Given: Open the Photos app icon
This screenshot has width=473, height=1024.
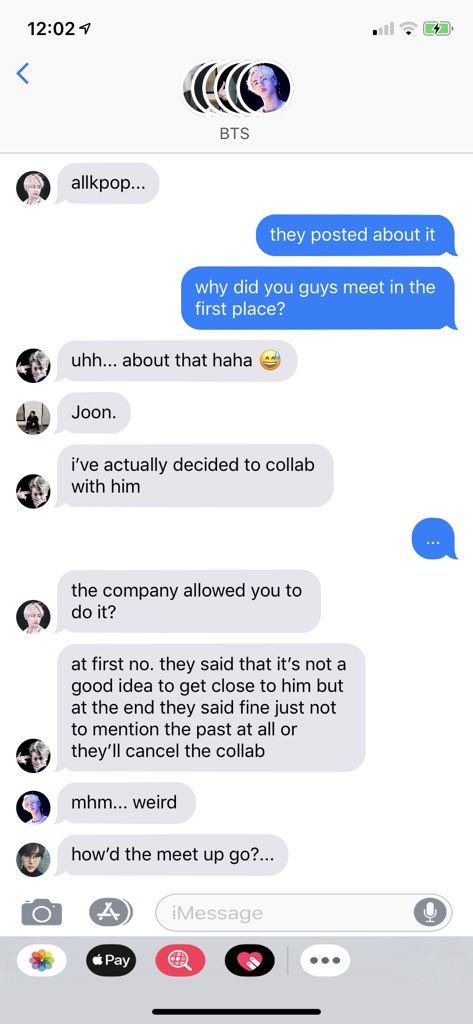Looking at the screenshot, I should point(42,960).
